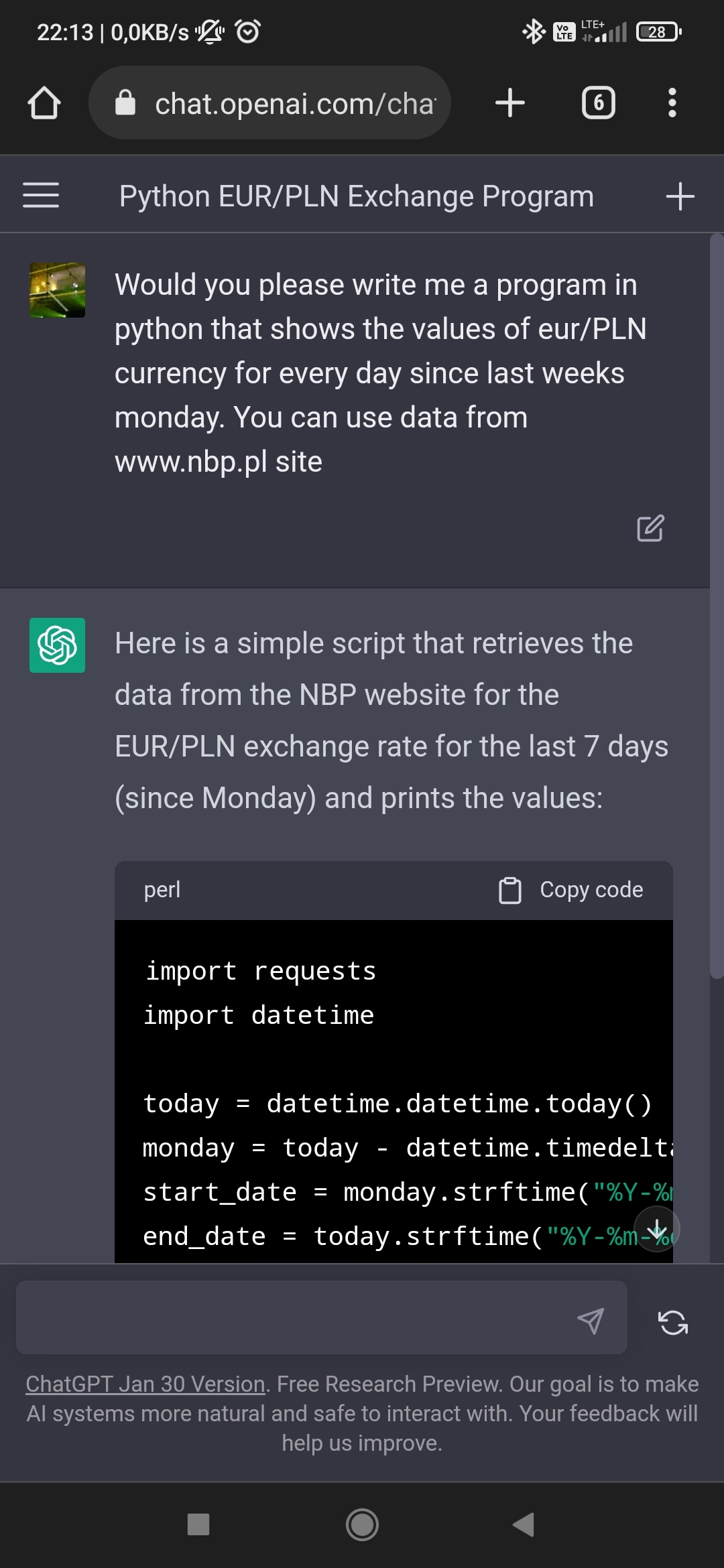Viewport: 724px width, 1568px height.
Task: Edit the user message with pencil icon
Action: (x=650, y=528)
